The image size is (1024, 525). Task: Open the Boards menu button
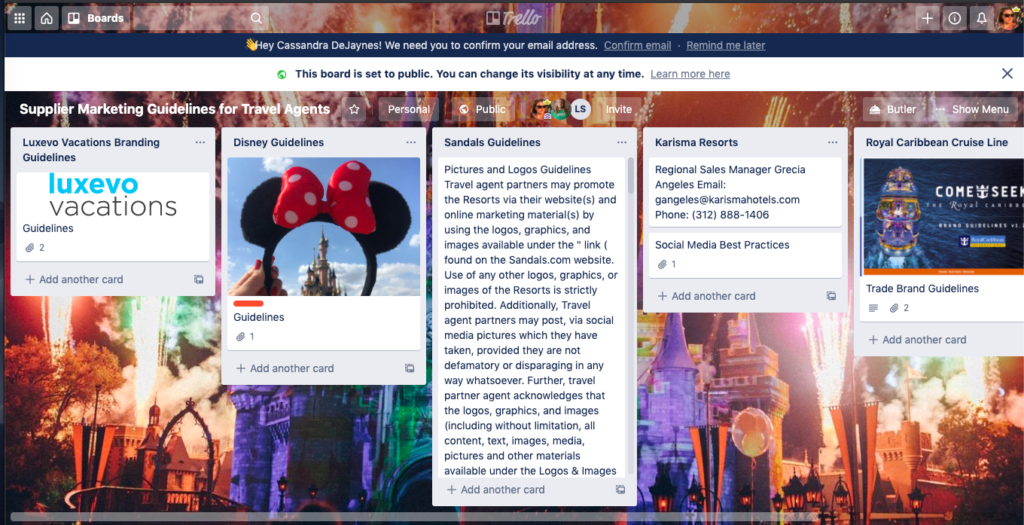pyautogui.click(x=96, y=18)
